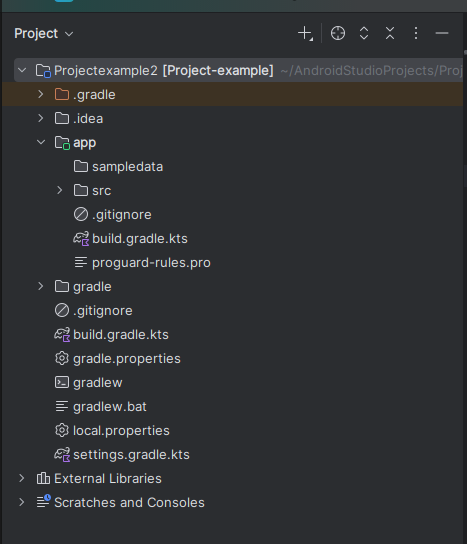Click the top-level gradle folder icon

(x=62, y=286)
